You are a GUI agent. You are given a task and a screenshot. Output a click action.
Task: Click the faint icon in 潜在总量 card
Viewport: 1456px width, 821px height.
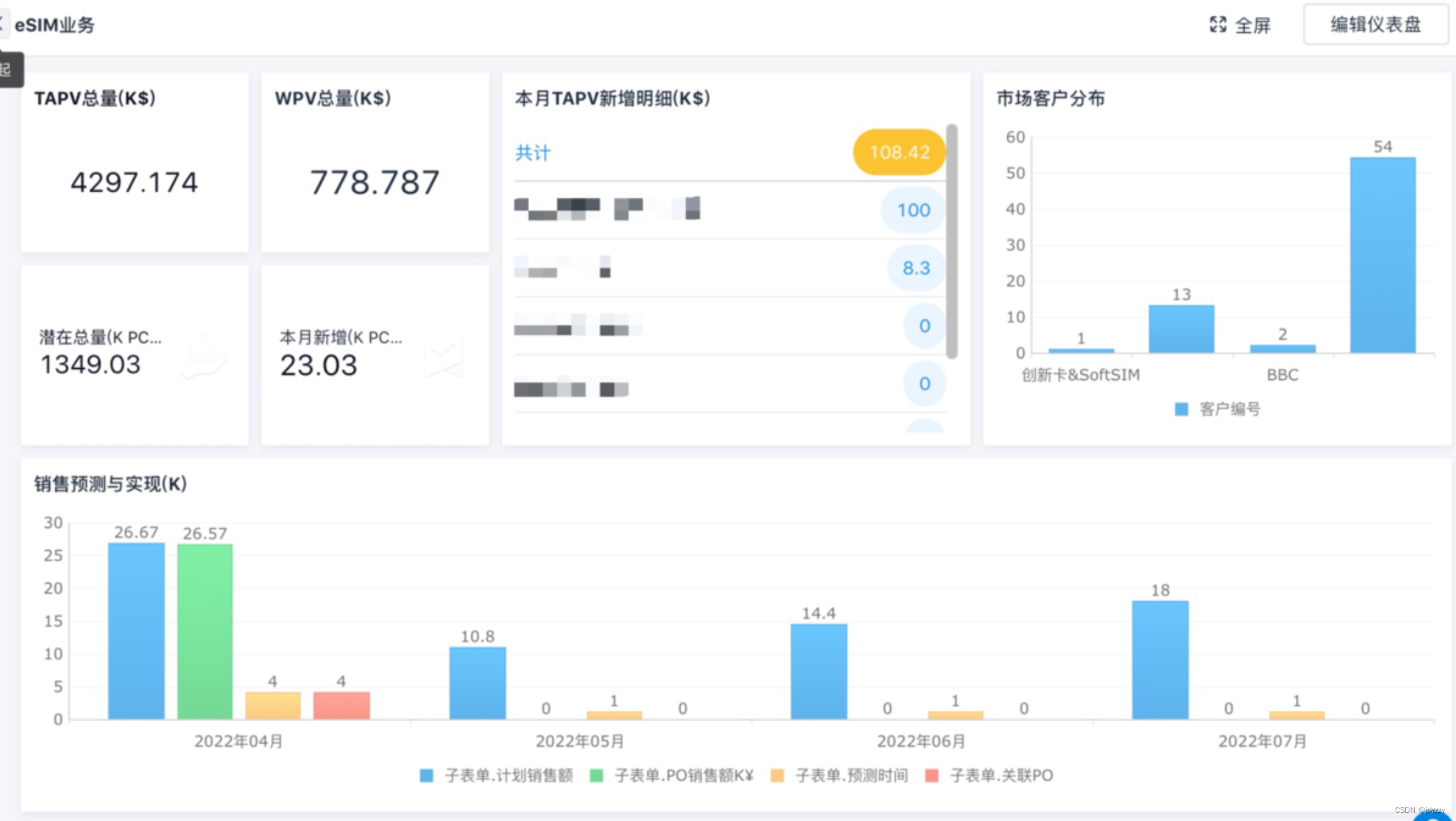(203, 356)
